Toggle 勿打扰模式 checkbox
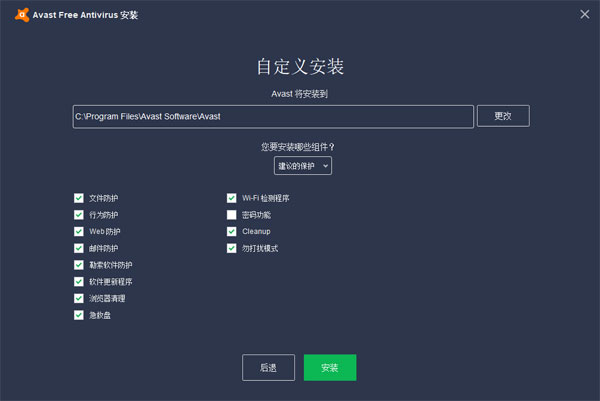The image size is (600, 401). tap(232, 248)
